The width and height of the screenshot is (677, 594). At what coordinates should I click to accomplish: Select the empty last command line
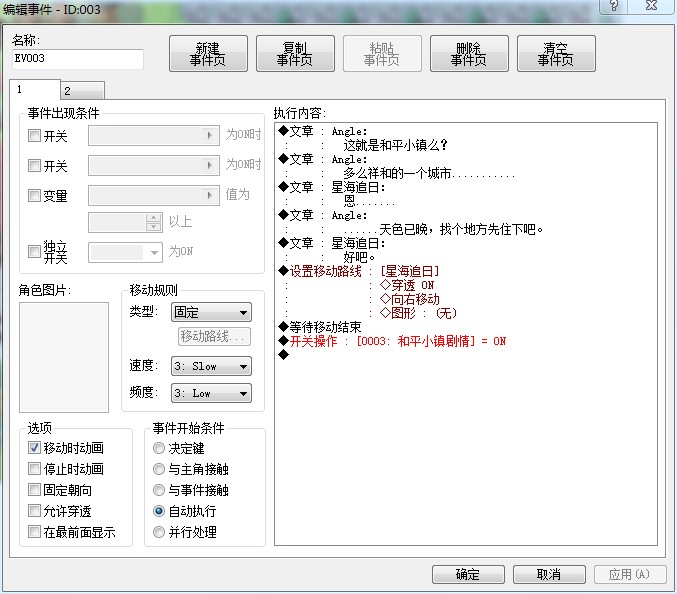tap(284, 355)
